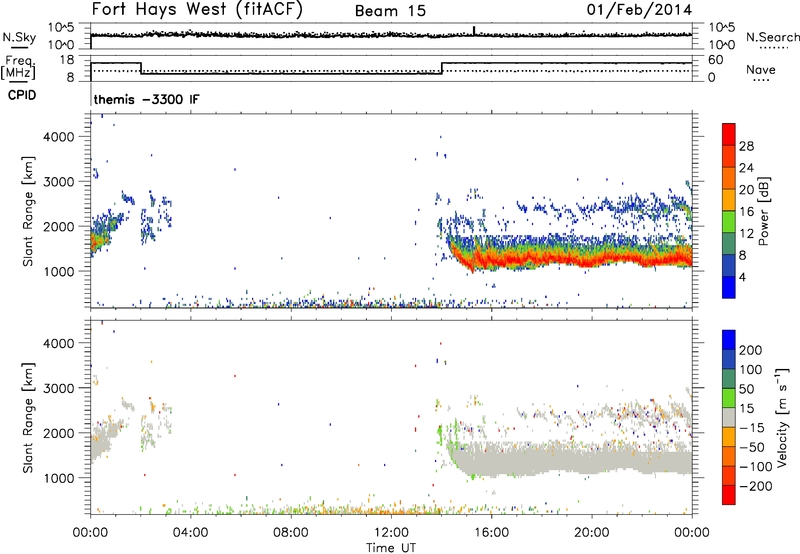Image resolution: width=800 pixels, height=554 pixels.
Task: Click the '16:00' time axis label
Action: pos(491,533)
